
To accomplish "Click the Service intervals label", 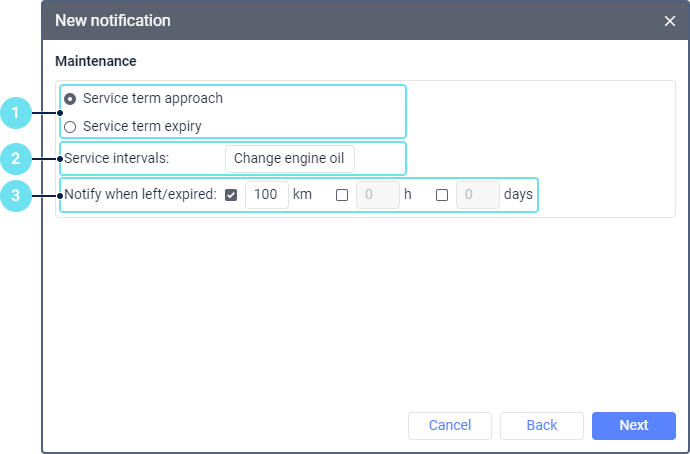I will coord(116,159).
